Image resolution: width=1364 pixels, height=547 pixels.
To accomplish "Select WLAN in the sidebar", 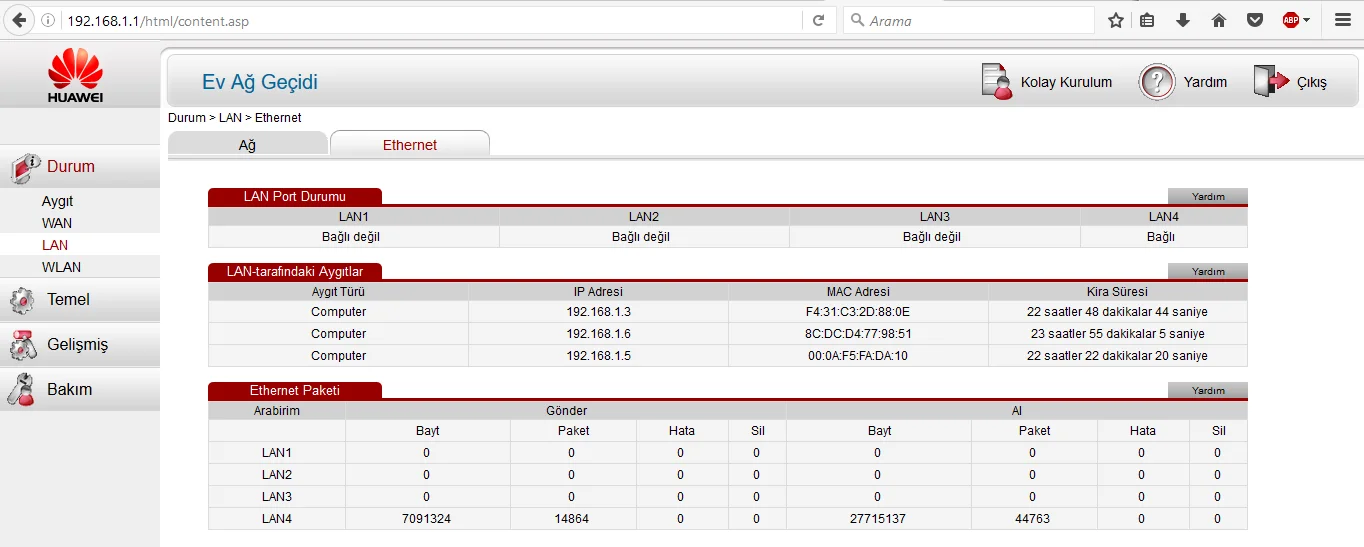I will click(x=61, y=267).
